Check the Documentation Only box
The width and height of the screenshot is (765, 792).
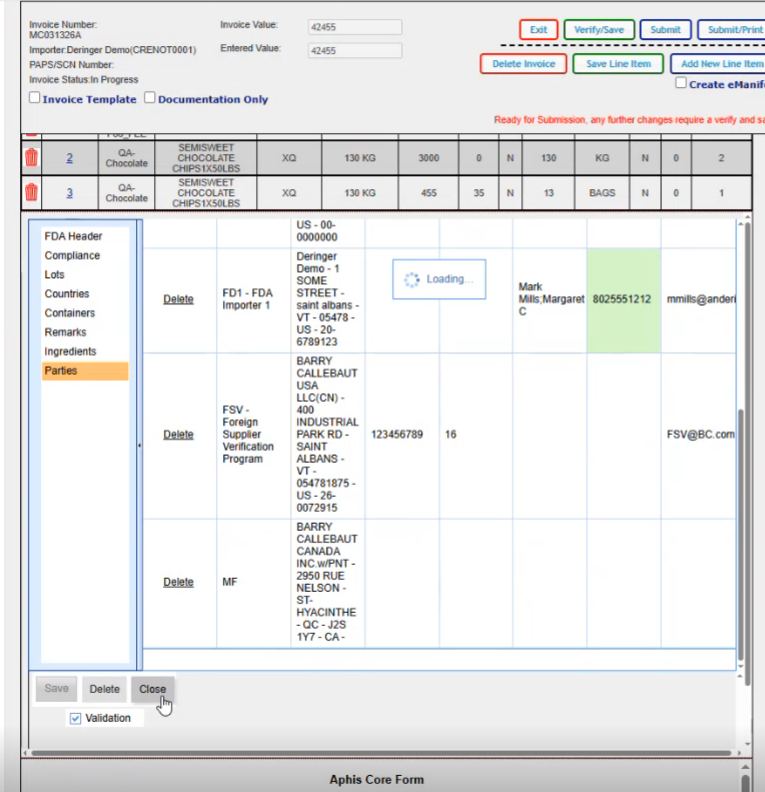click(150, 99)
